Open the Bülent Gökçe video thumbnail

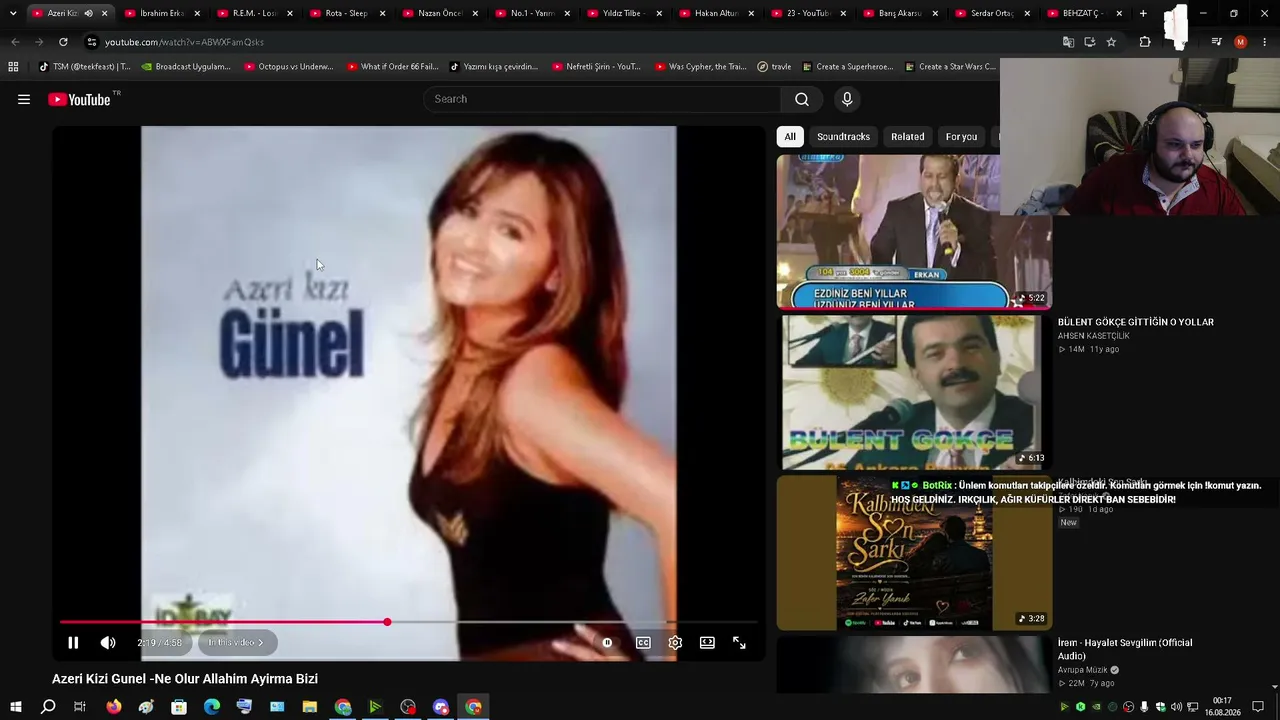(x=914, y=392)
